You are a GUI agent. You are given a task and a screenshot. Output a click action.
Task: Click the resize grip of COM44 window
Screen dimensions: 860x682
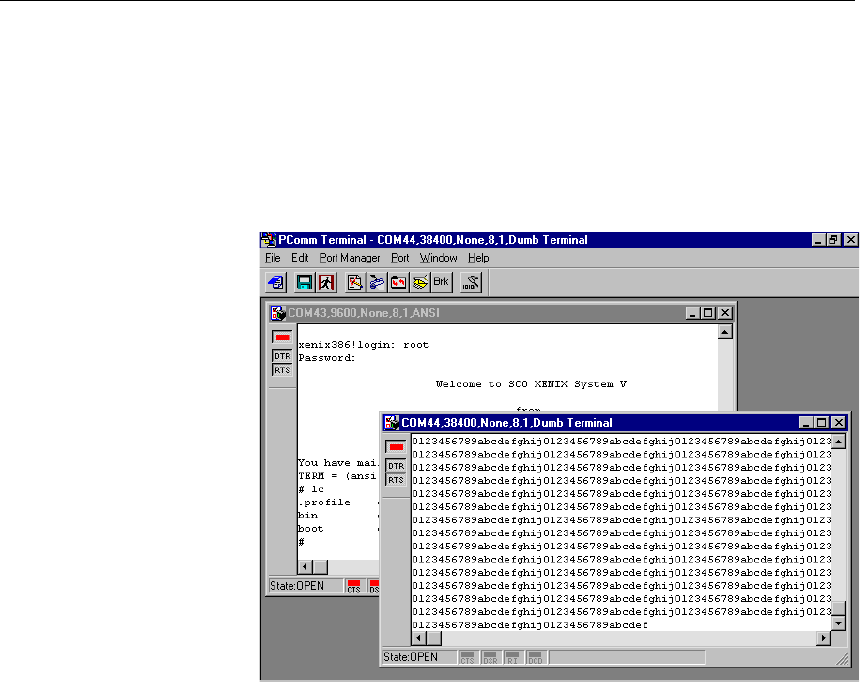[x=842, y=659]
